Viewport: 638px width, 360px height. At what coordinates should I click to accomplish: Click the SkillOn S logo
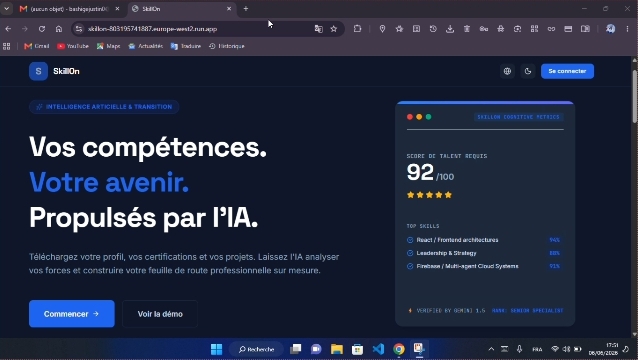coord(38,71)
